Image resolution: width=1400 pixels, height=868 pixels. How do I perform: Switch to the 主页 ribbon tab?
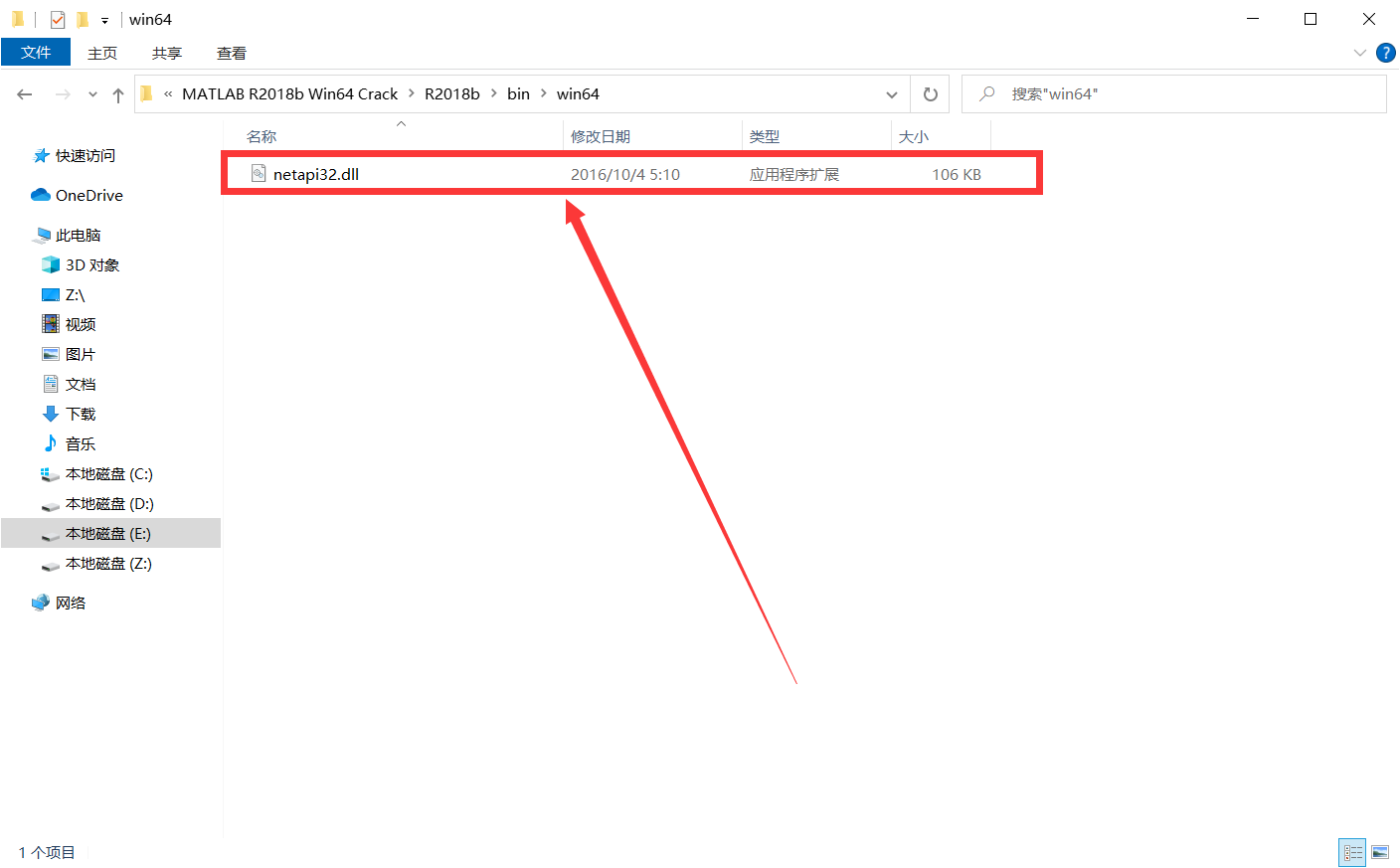tap(102, 53)
